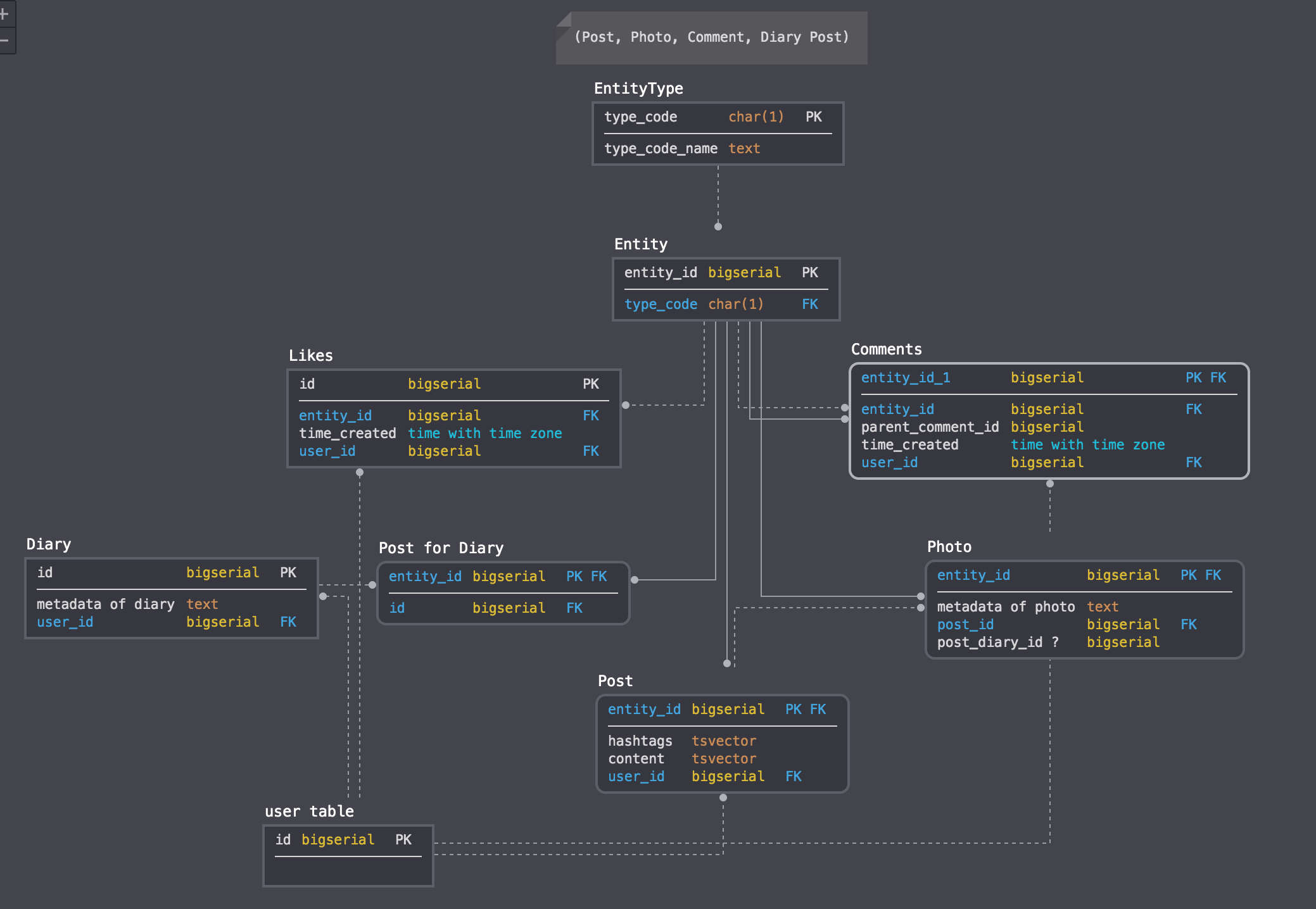Click entity_id row in Post table
The height and width of the screenshot is (909, 1316).
click(722, 710)
